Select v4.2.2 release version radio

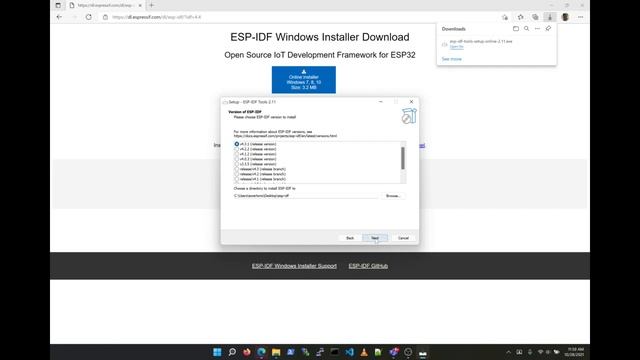point(237,149)
